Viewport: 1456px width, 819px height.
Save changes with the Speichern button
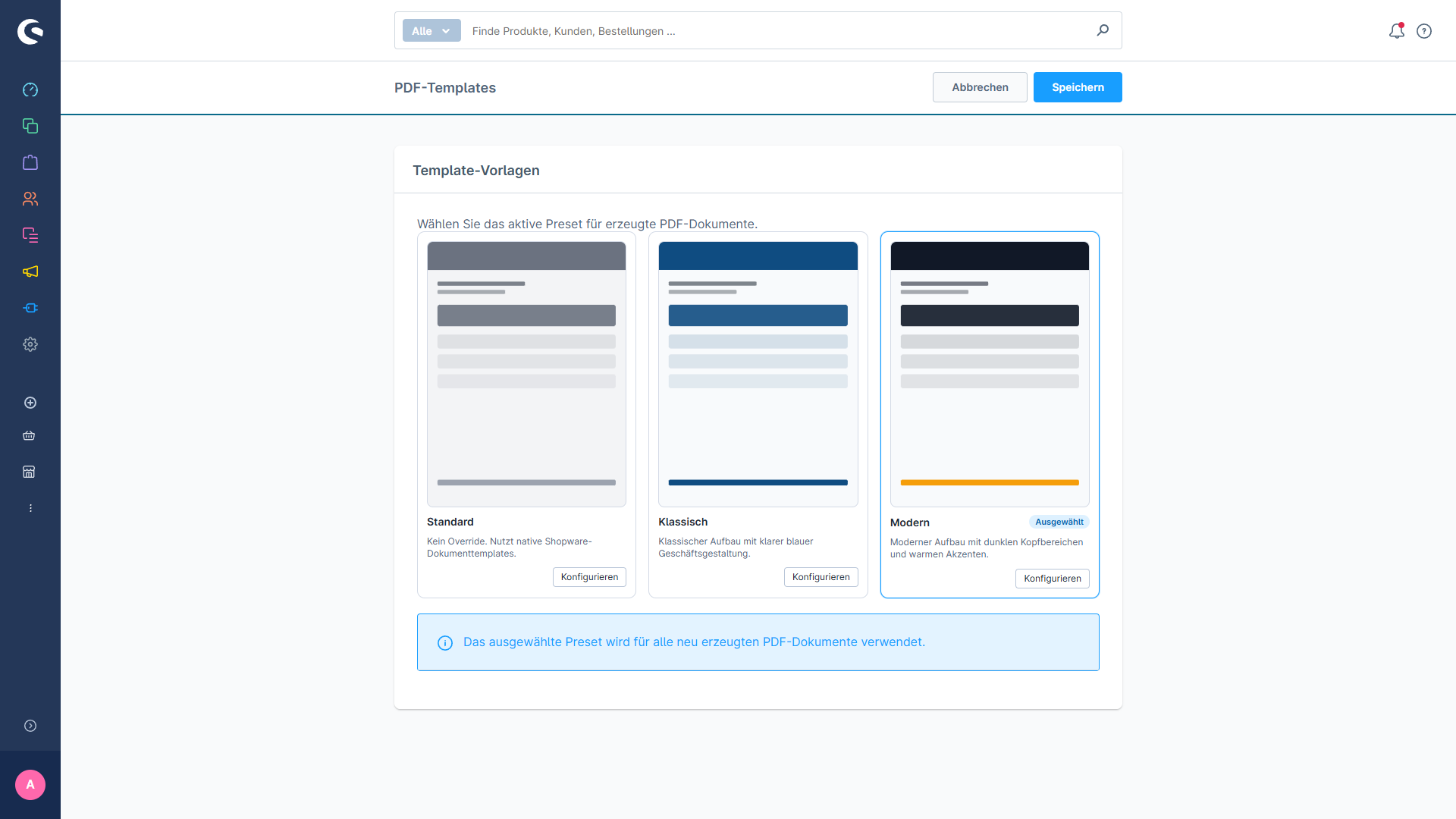[1078, 87]
